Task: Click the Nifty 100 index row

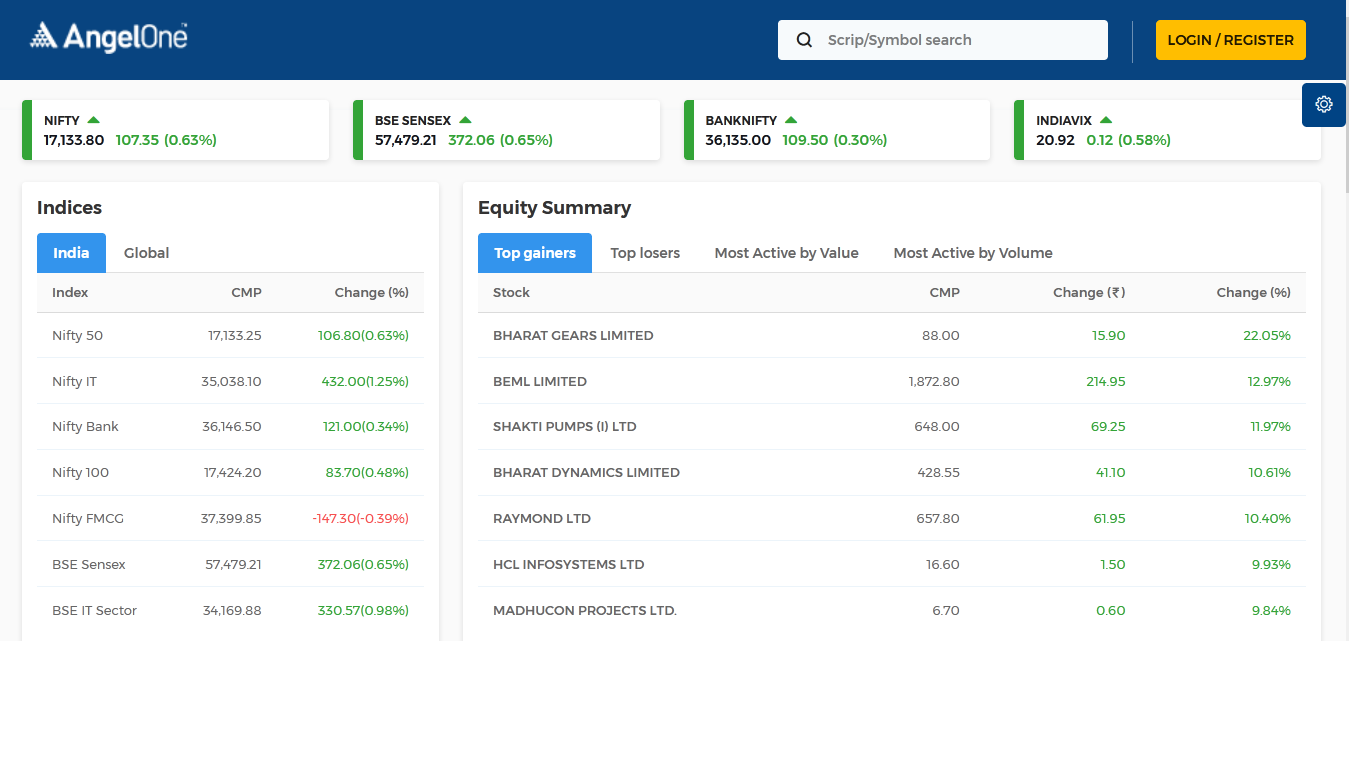Action: pos(230,473)
